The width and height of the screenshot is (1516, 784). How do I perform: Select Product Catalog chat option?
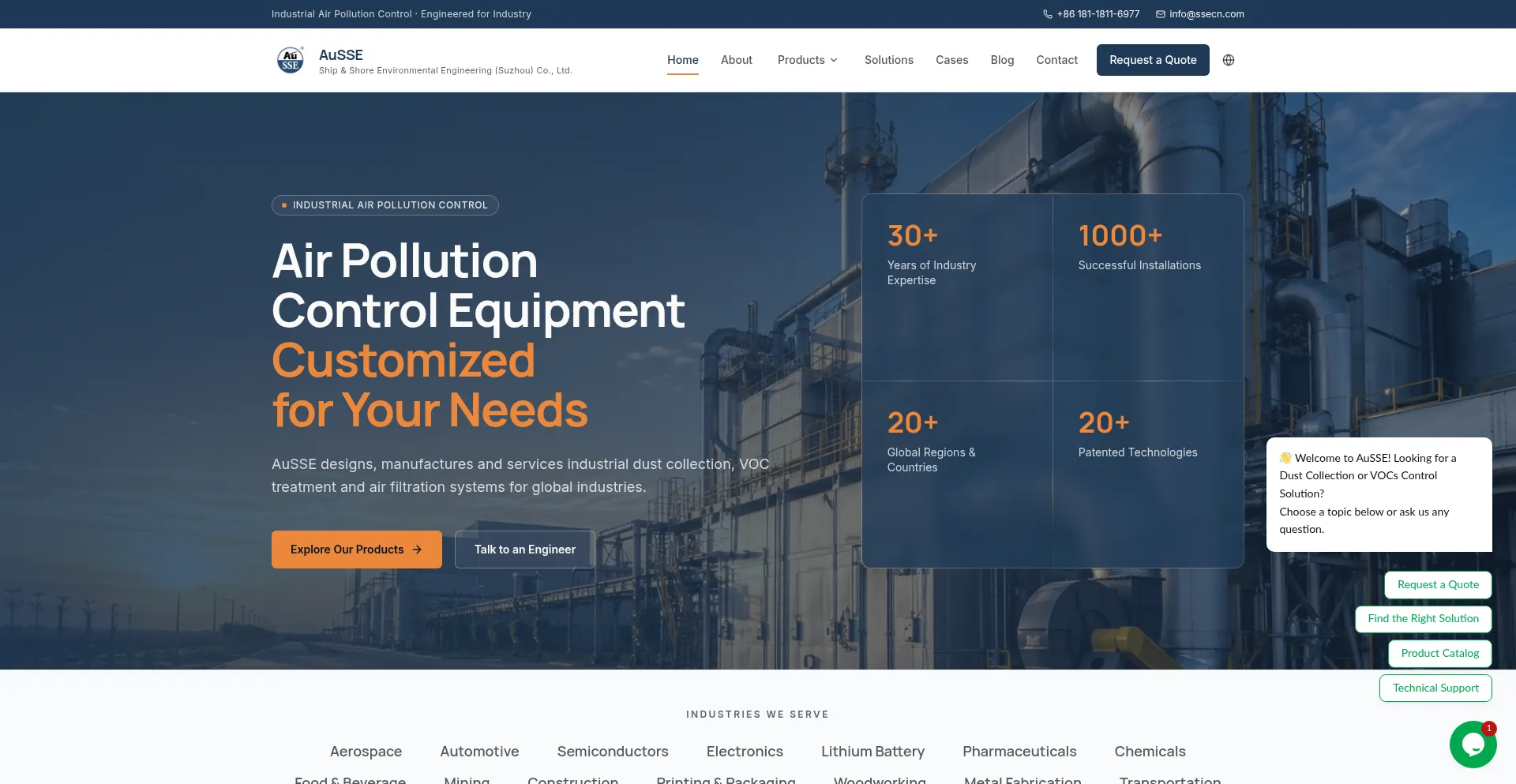tap(1440, 654)
